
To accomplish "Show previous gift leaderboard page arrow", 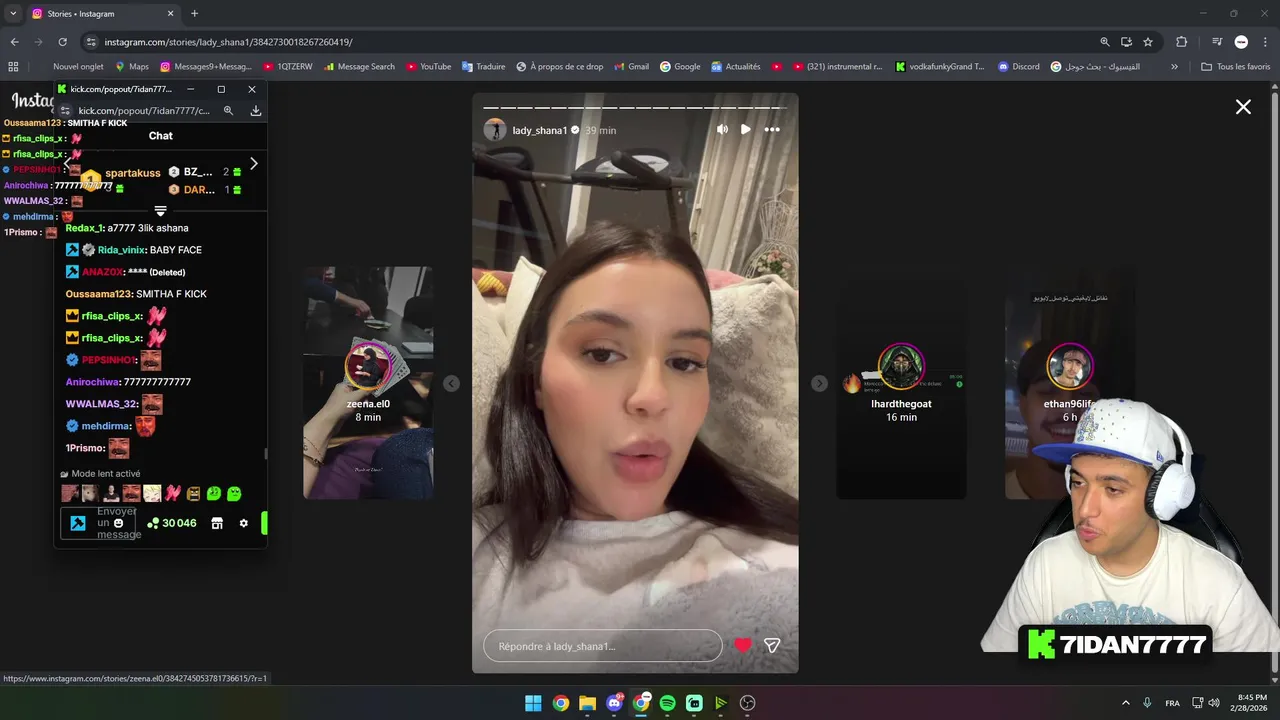I will (x=67, y=163).
